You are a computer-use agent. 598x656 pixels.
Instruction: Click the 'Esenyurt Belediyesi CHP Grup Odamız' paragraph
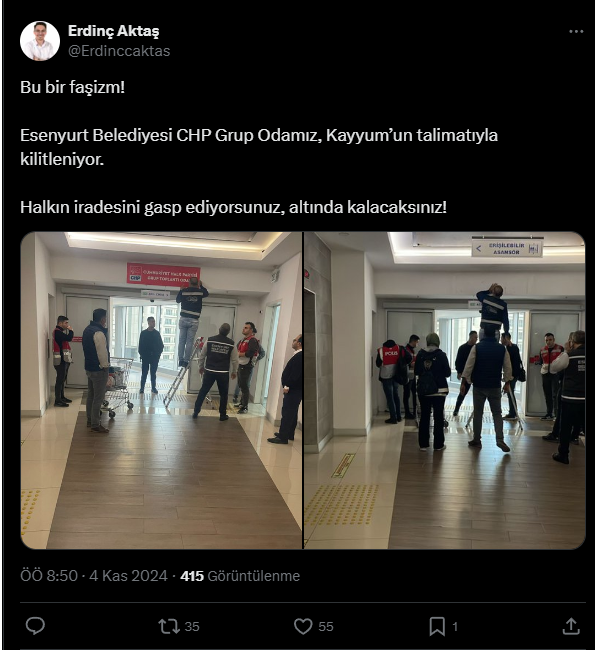coord(259,147)
